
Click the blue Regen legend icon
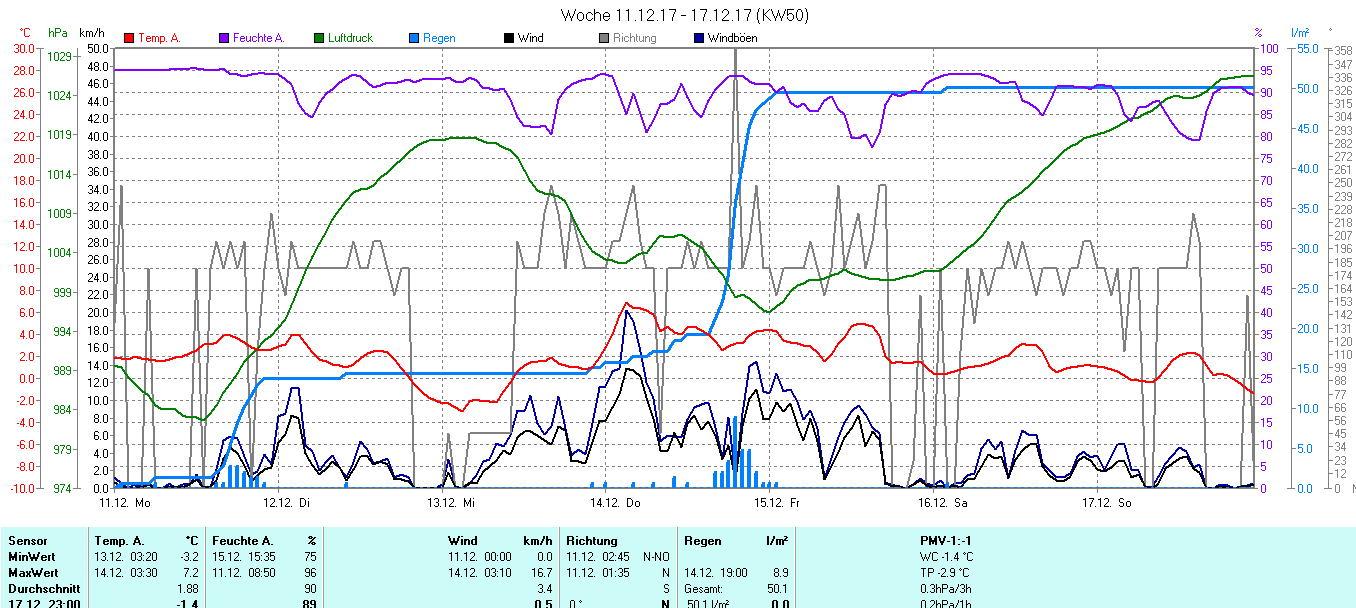pos(414,39)
